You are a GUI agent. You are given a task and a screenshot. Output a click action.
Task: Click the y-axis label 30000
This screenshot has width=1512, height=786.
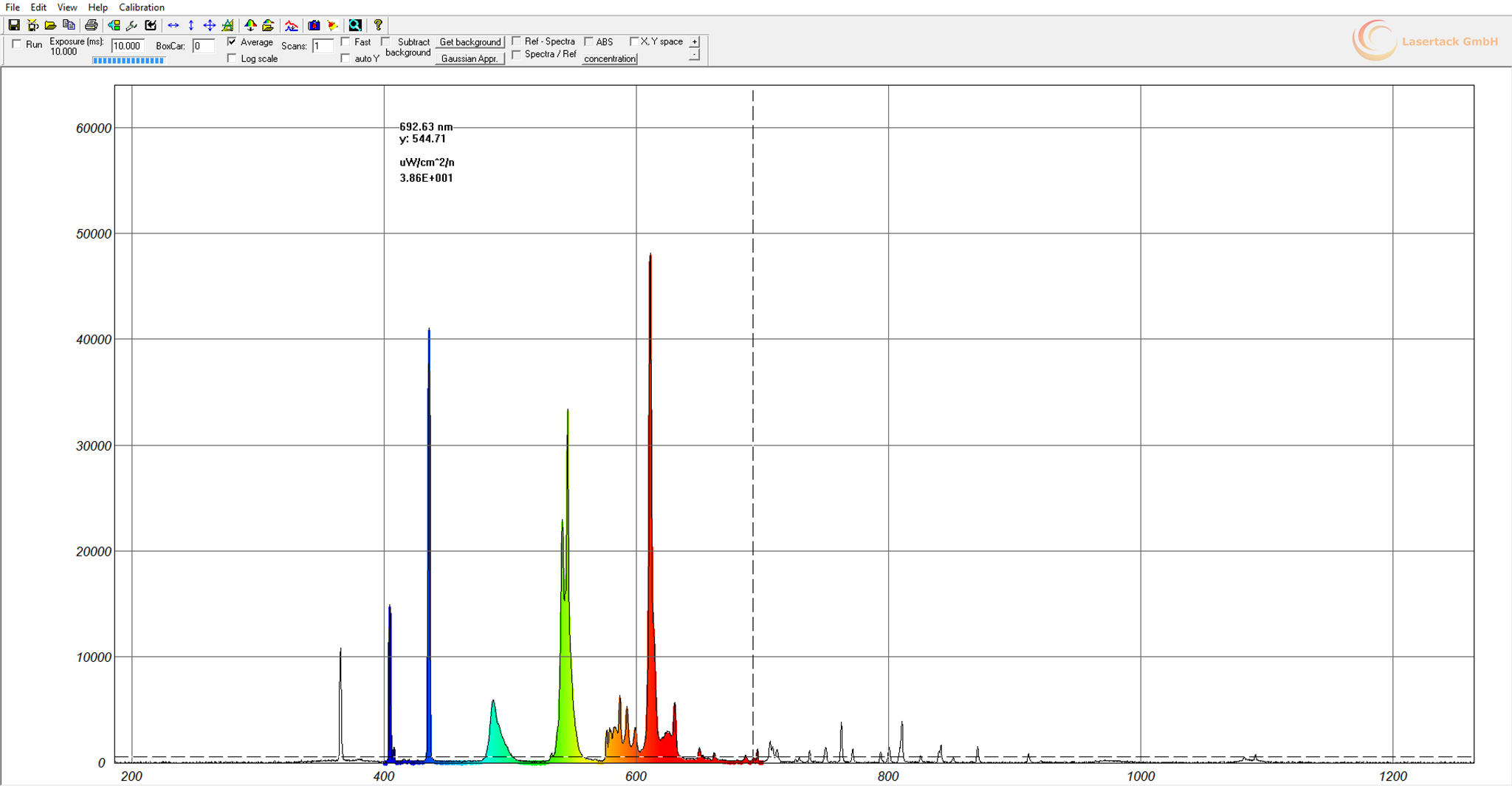[94, 446]
